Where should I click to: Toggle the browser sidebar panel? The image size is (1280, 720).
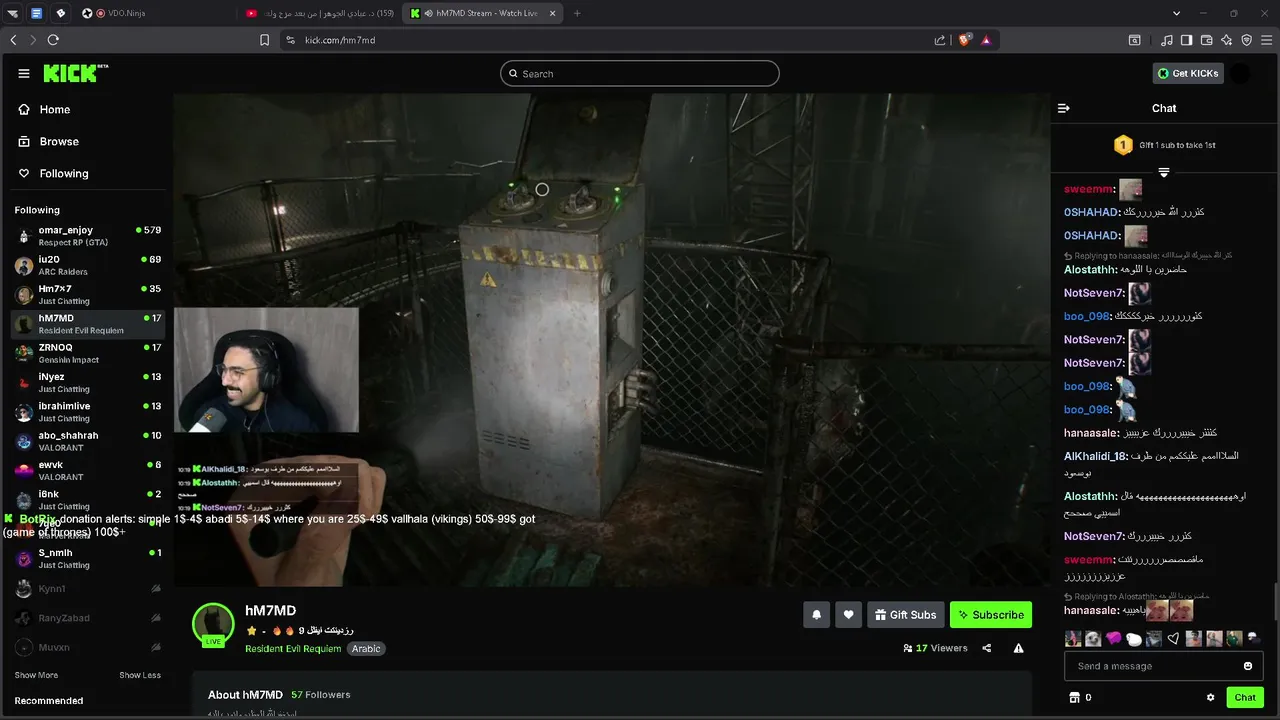[1186, 40]
